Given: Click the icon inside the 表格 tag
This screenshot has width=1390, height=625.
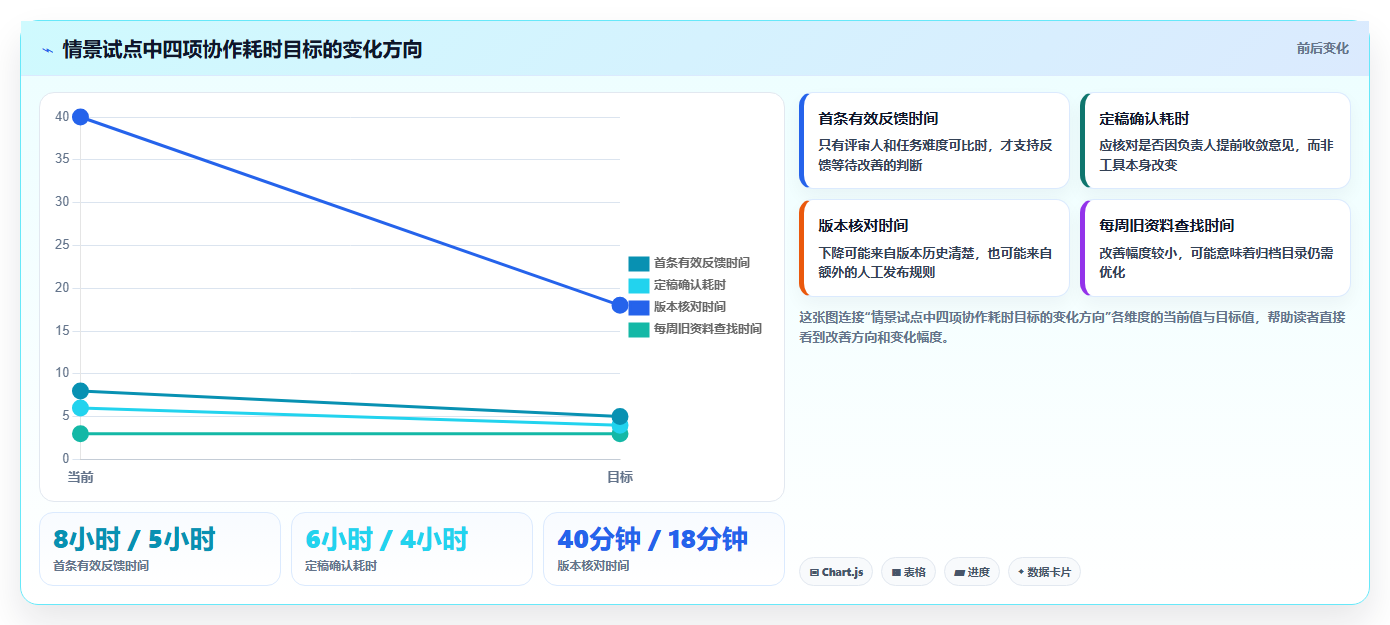Looking at the screenshot, I should pyautogui.click(x=896, y=573).
